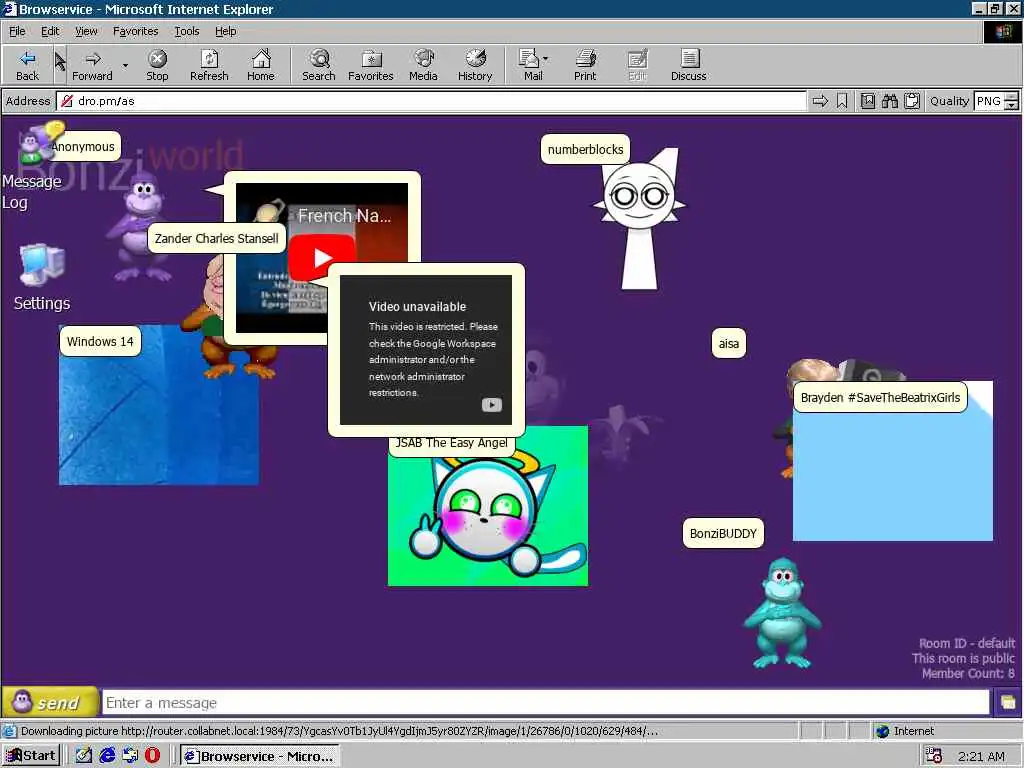Click the Start button on taskbar

coord(31,756)
